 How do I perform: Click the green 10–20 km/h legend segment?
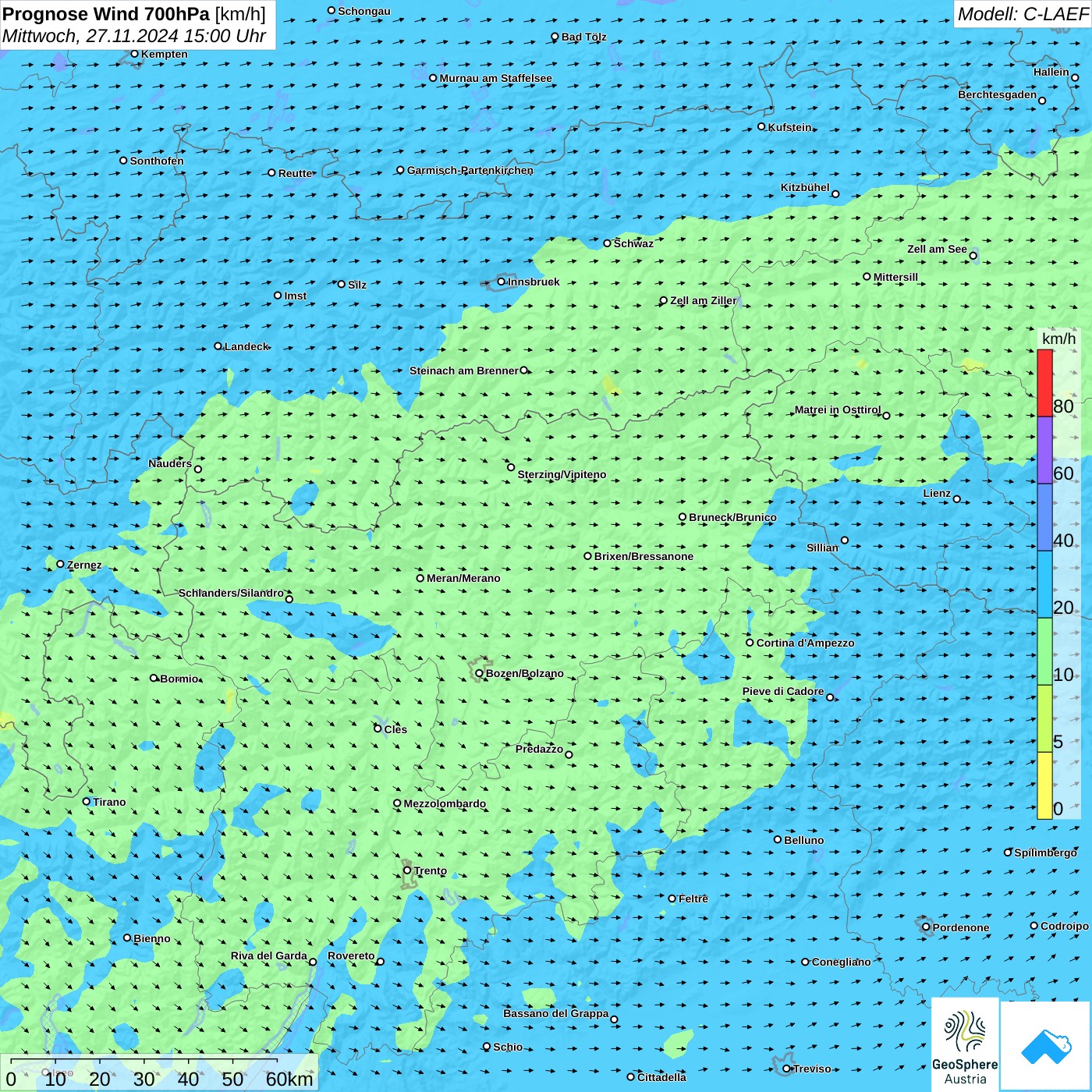point(1044,651)
